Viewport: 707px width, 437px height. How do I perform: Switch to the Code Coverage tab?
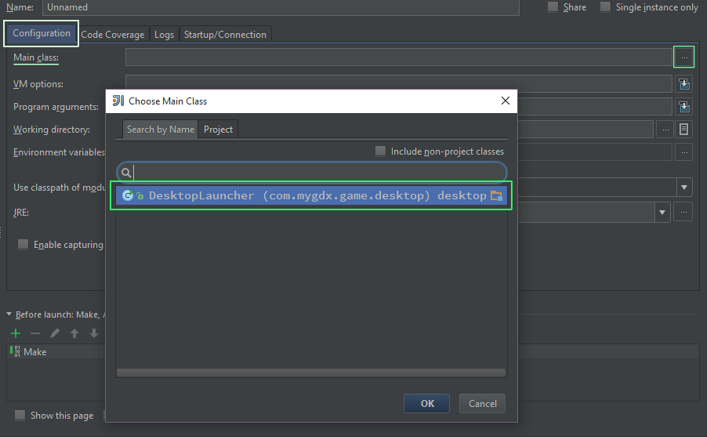(112, 34)
